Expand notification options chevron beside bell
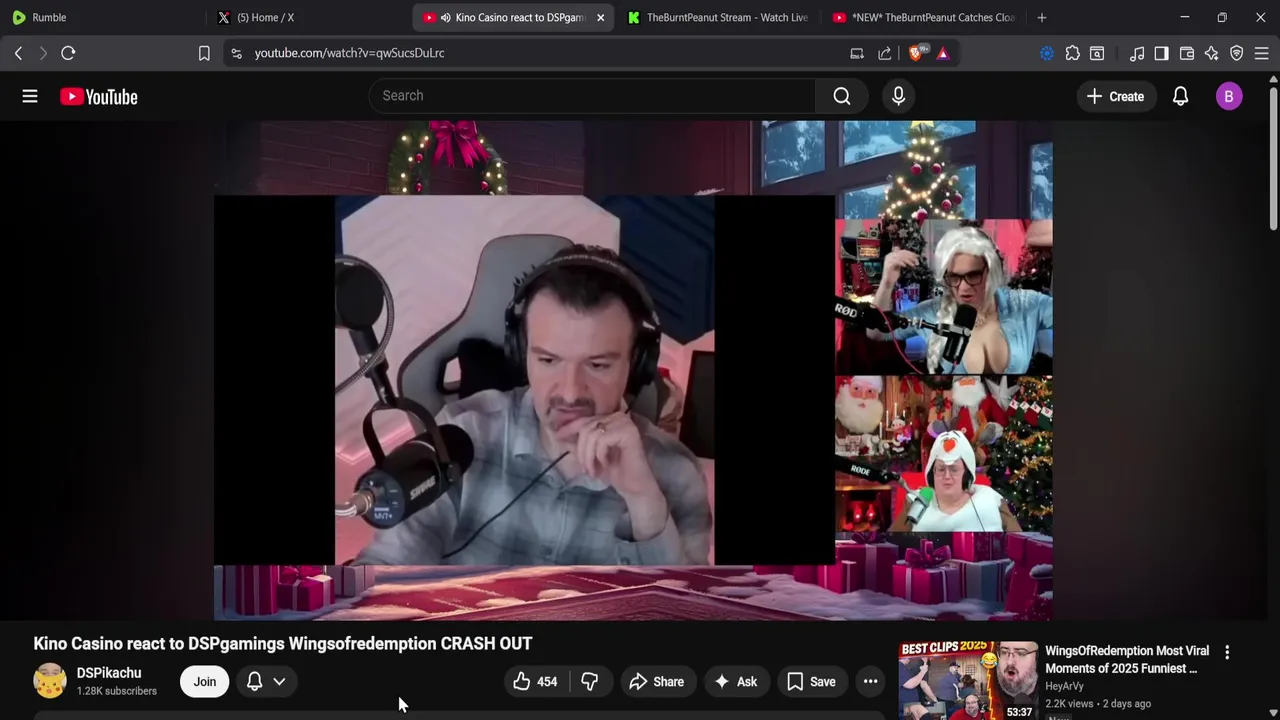 click(x=279, y=682)
